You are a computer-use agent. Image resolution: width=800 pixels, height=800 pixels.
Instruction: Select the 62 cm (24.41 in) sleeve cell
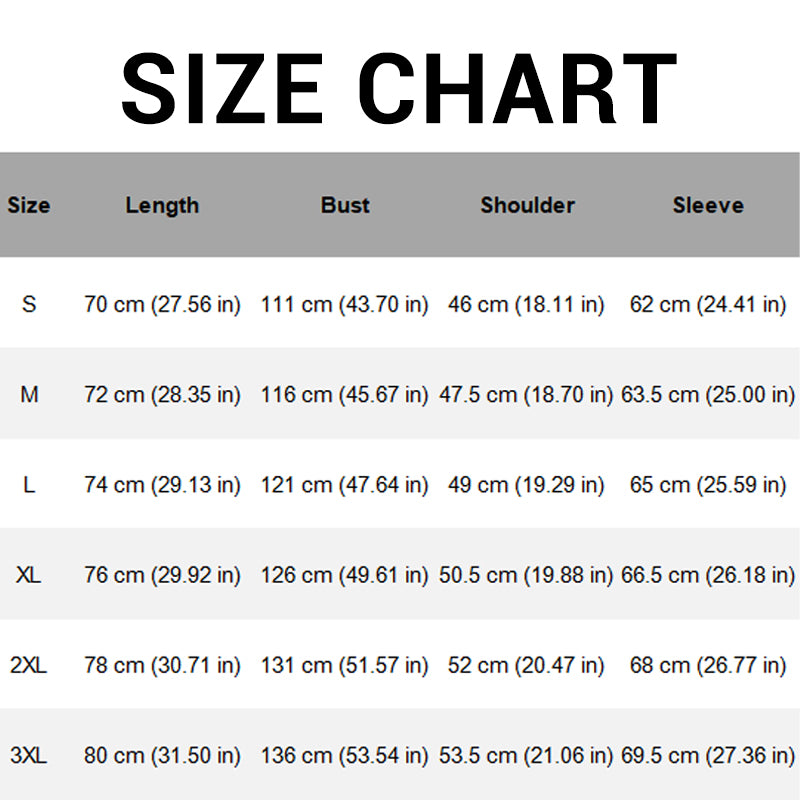(x=708, y=305)
